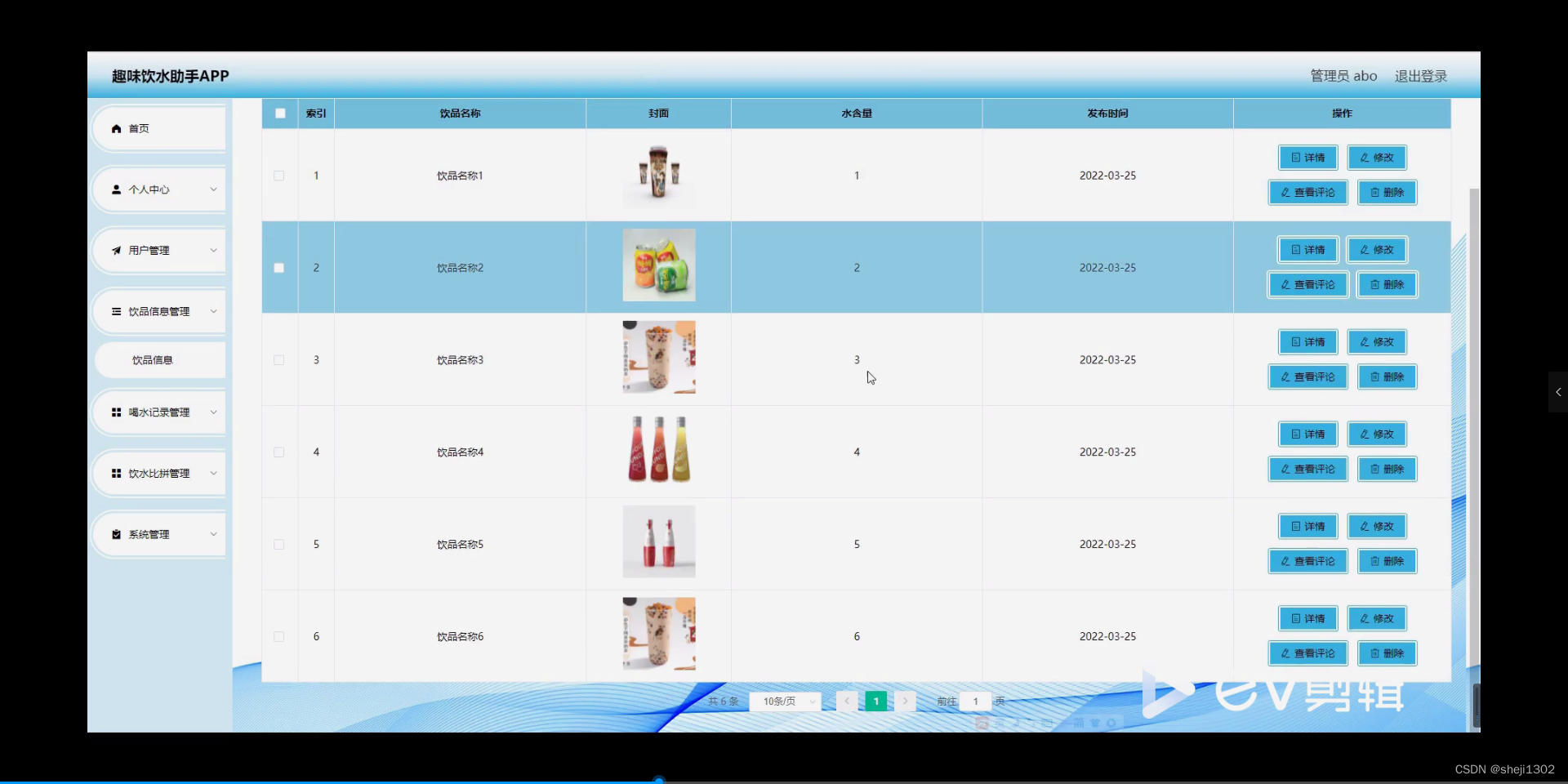Viewport: 1568px width, 784px height.
Task: Check the select-all checkbox in table header
Action: [x=278, y=113]
